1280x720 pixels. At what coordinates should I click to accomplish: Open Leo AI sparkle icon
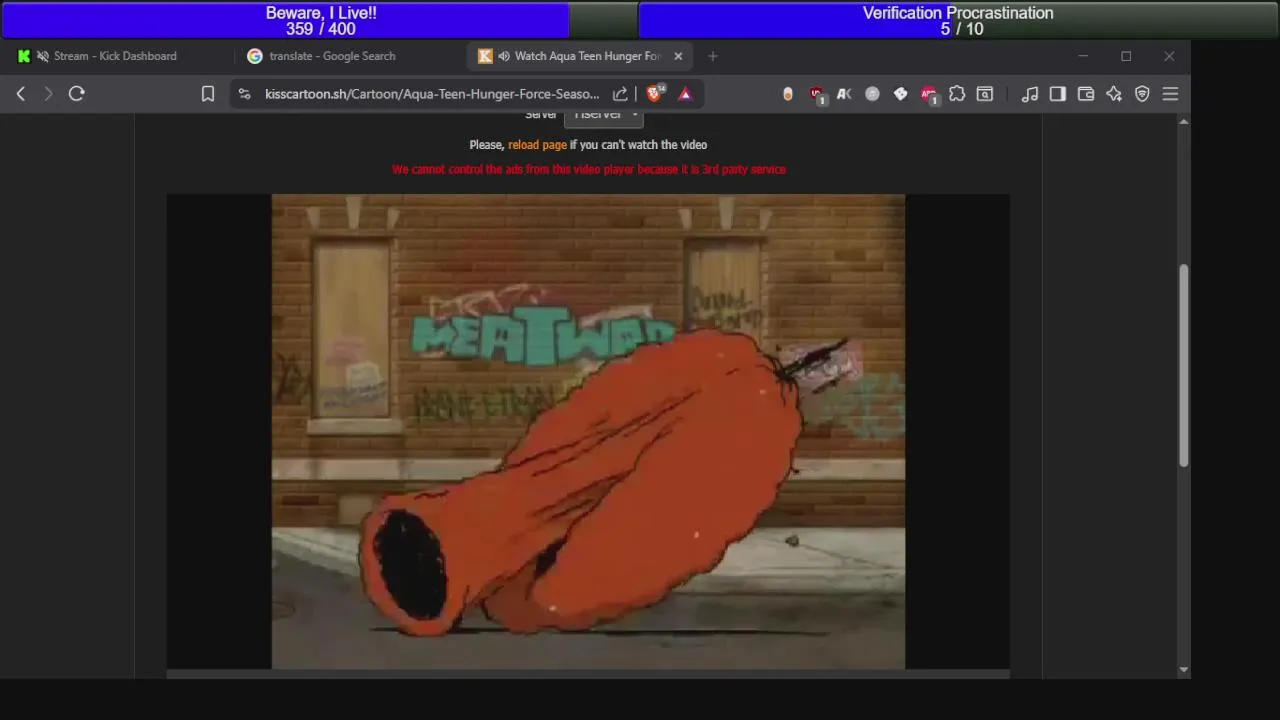tap(1114, 94)
